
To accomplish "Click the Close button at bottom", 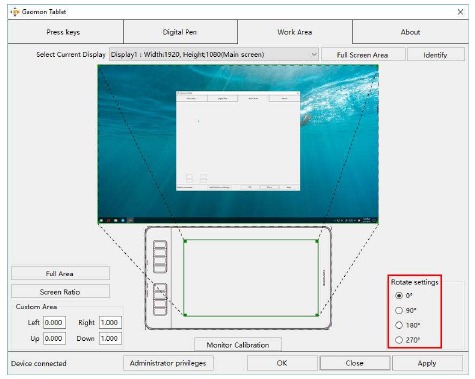I will click(355, 363).
